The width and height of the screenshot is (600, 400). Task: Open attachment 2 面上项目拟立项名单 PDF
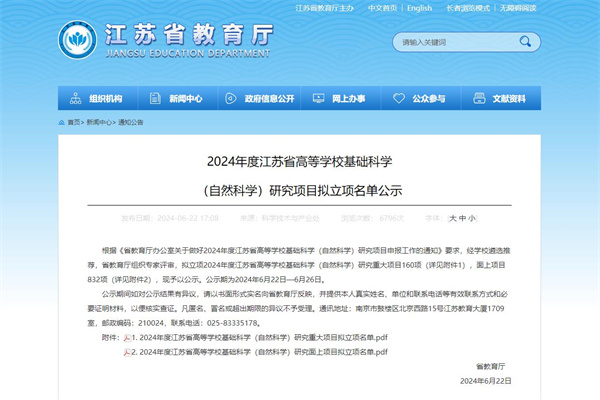(260, 353)
